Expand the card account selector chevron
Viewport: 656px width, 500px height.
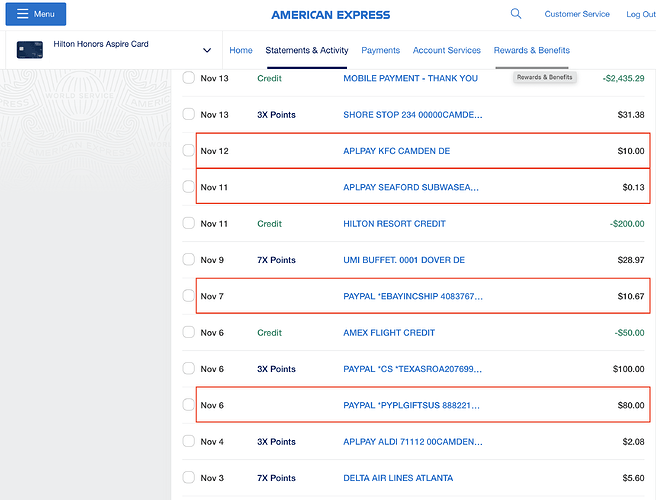(207, 50)
